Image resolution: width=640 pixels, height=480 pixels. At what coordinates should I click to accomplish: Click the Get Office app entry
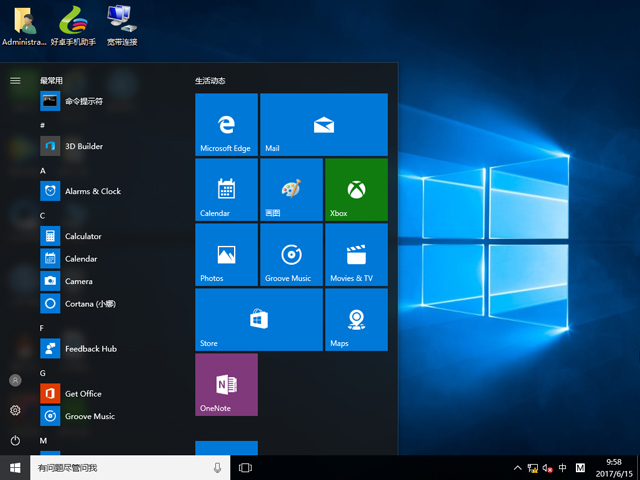click(83, 393)
